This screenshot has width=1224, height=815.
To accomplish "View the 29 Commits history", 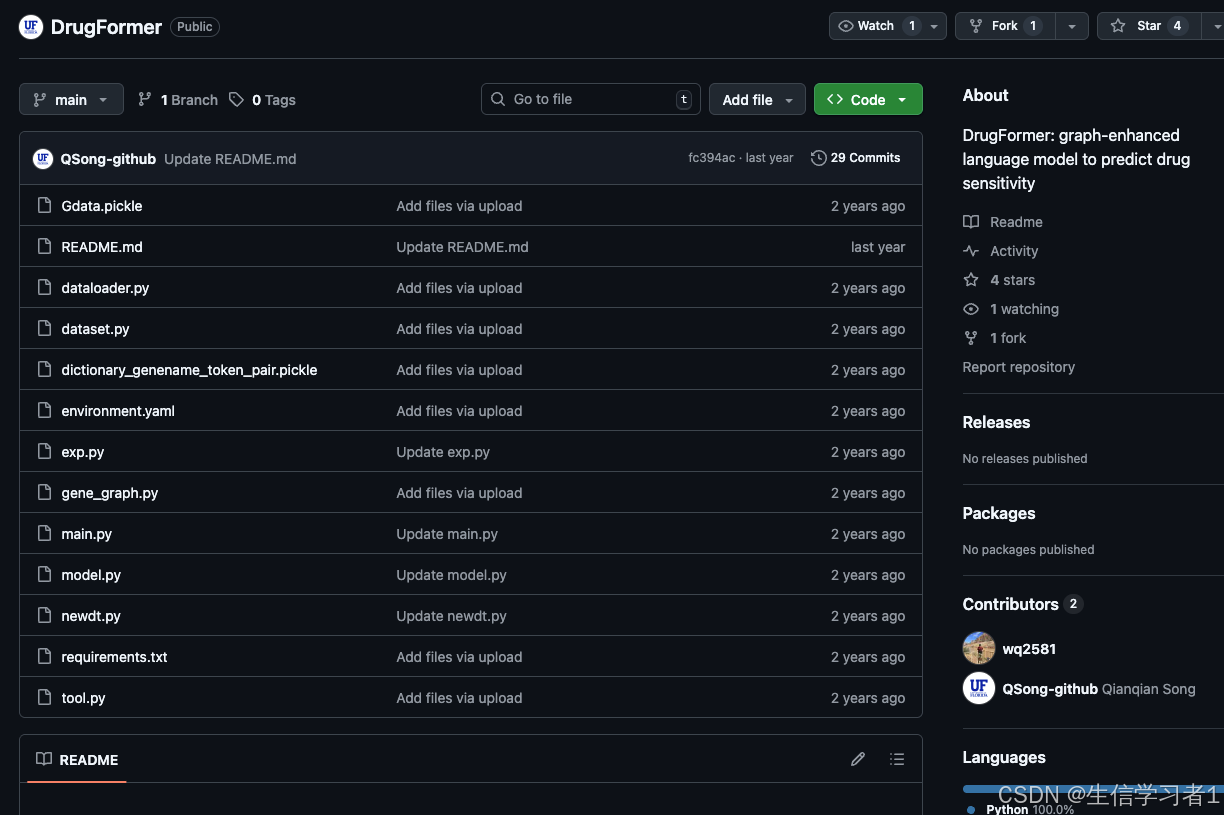I will click(x=855, y=158).
